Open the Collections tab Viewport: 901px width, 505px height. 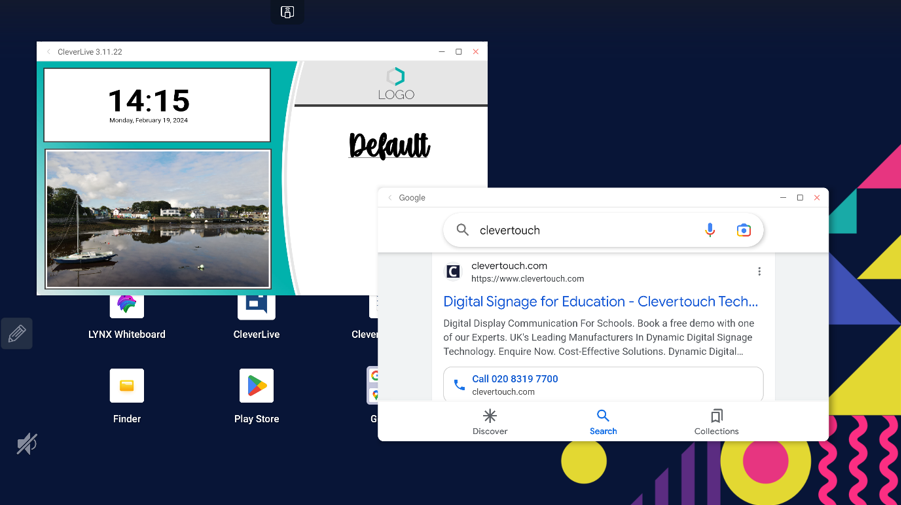(x=716, y=421)
